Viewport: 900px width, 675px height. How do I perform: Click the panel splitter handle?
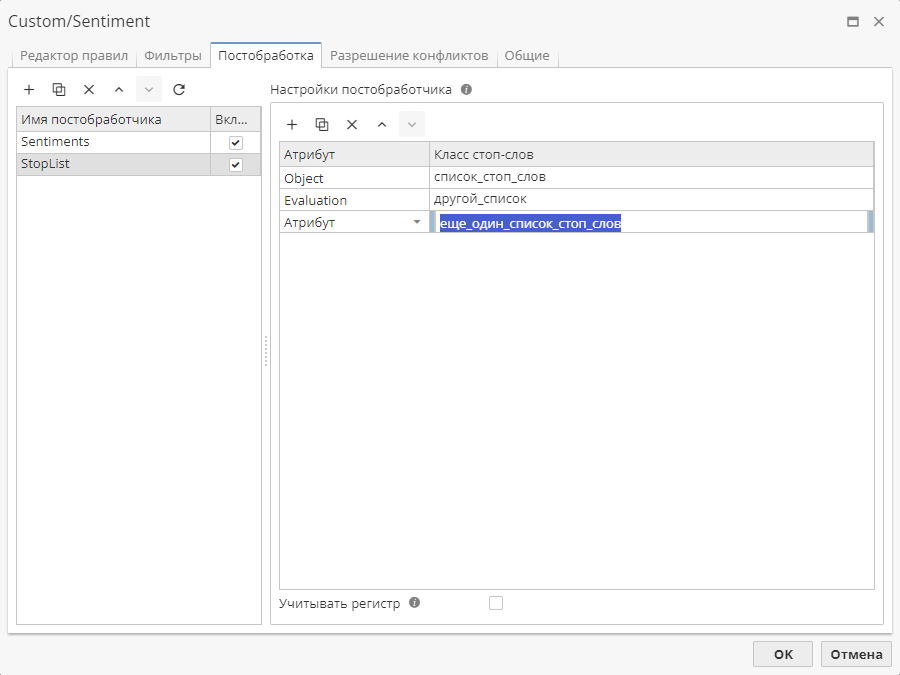266,351
